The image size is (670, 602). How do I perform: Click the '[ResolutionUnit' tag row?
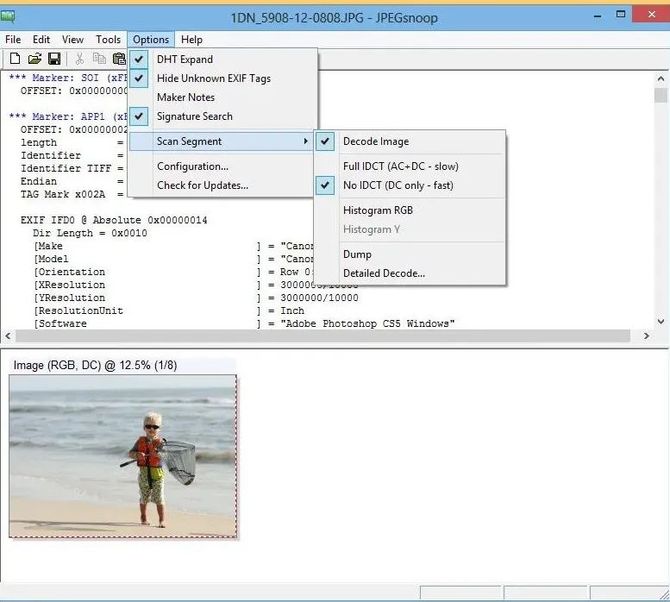169,311
